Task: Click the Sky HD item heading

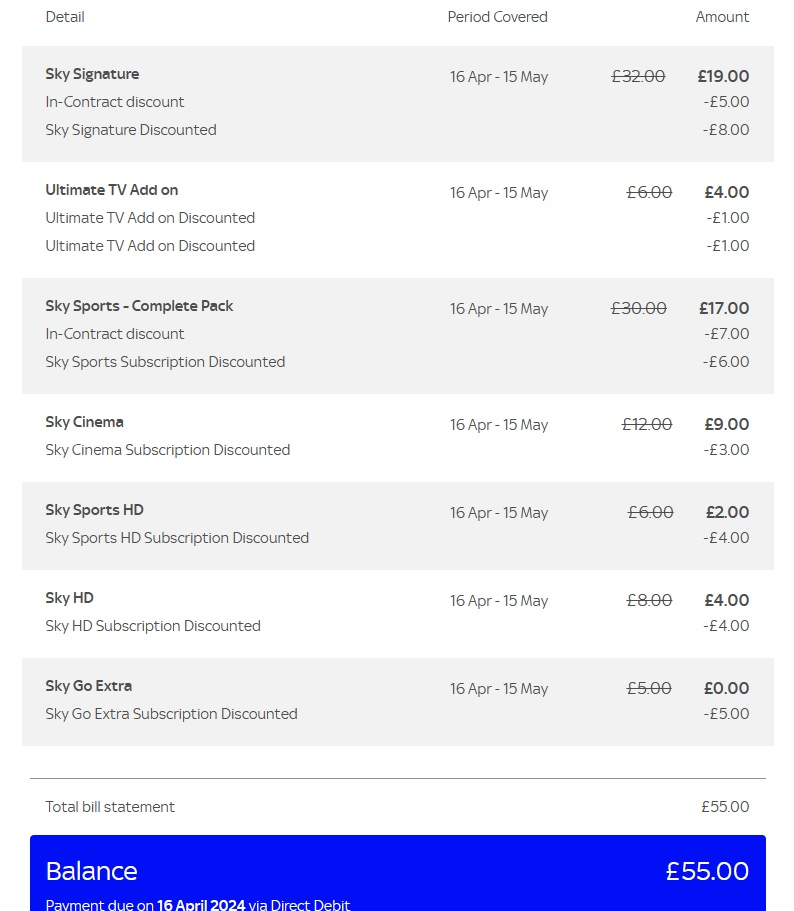Action: (69, 598)
